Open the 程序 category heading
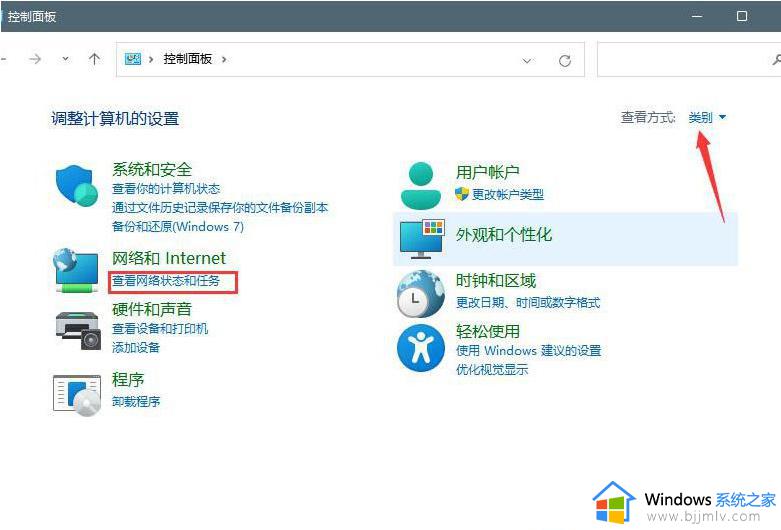 [128, 380]
